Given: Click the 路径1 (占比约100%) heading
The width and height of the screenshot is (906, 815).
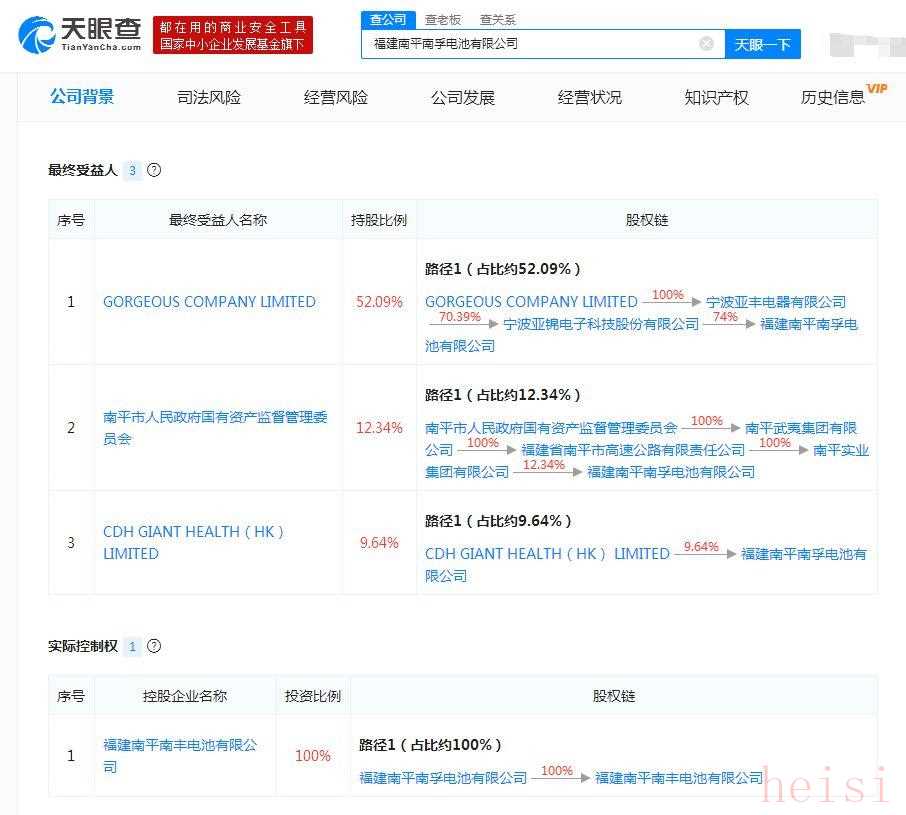Looking at the screenshot, I should [430, 745].
